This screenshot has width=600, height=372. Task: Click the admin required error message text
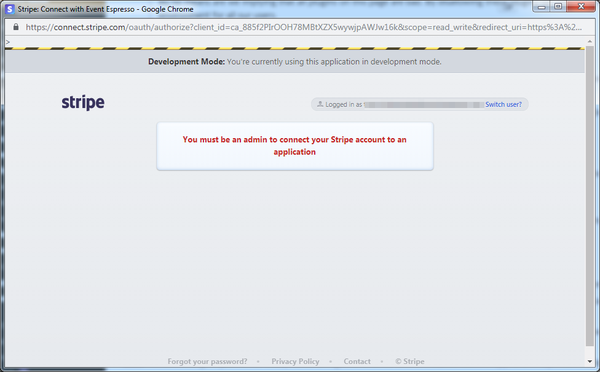pyautogui.click(x=295, y=145)
